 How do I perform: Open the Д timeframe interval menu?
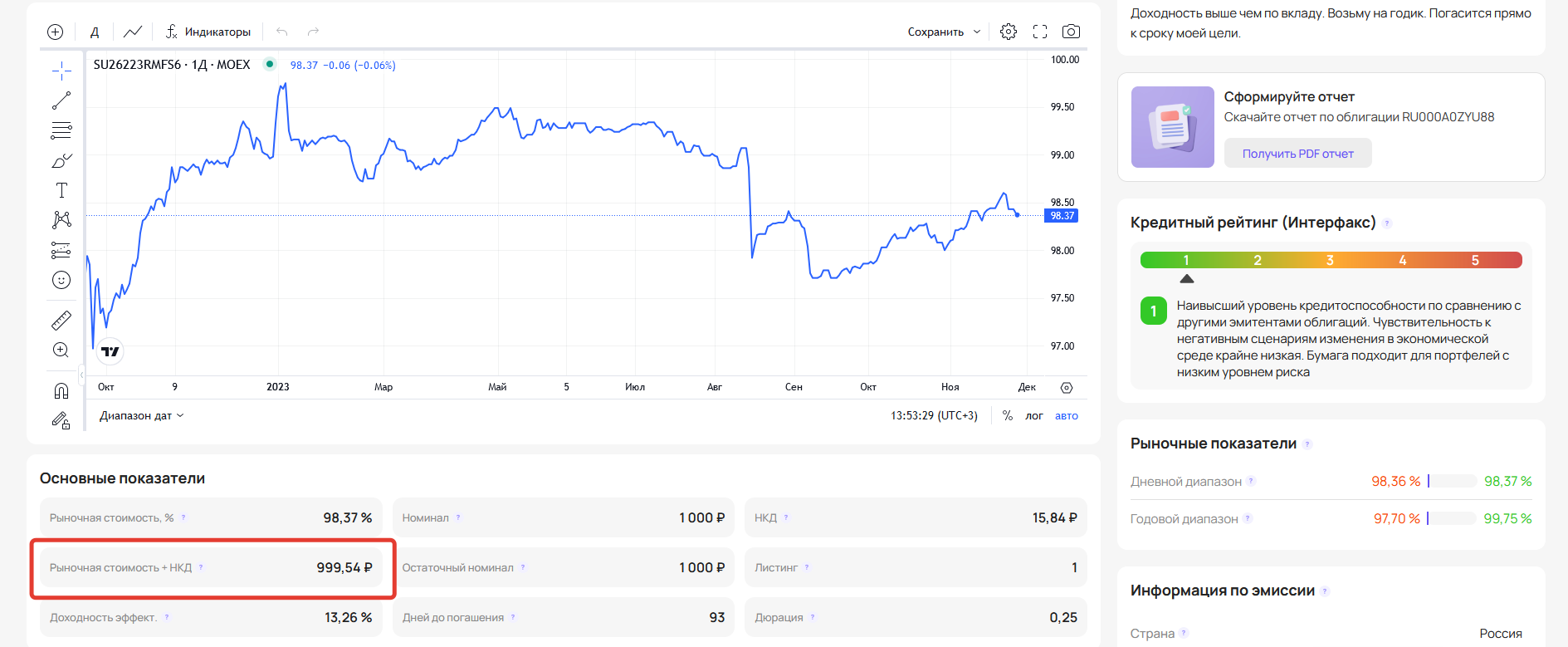[x=95, y=32]
